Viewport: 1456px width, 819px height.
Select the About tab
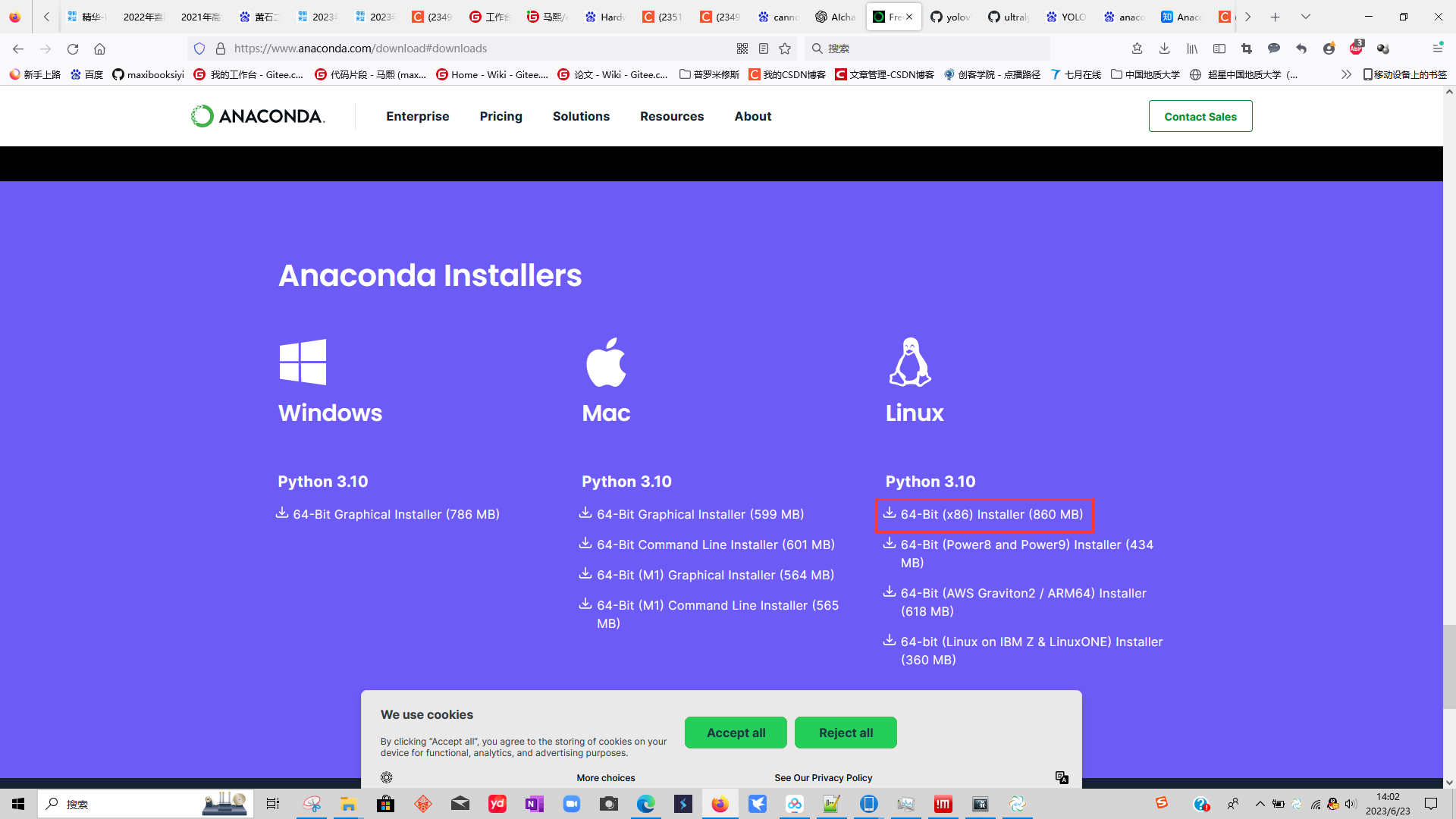(753, 116)
